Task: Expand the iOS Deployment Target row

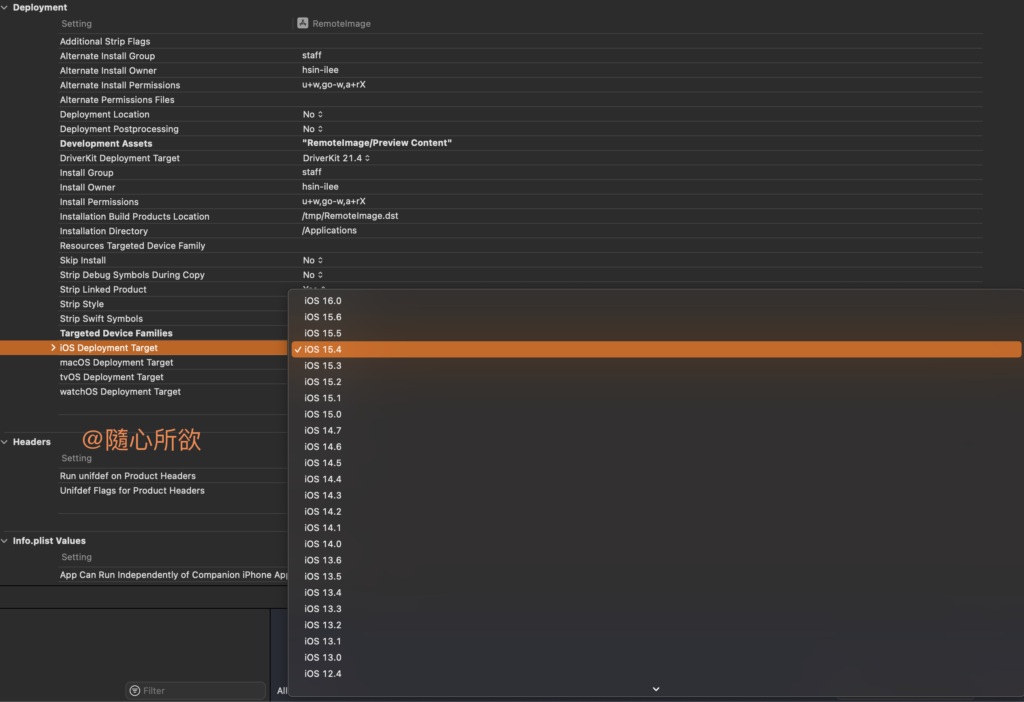Action: tap(53, 348)
